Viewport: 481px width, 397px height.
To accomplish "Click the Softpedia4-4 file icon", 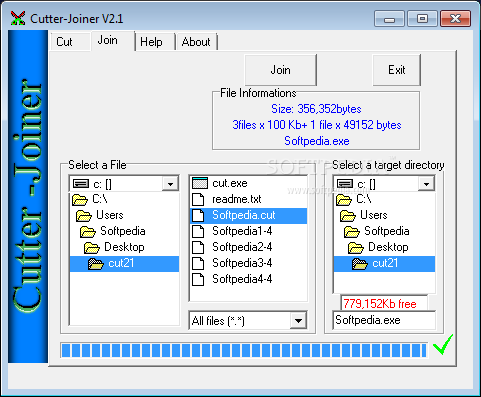I will [198, 279].
